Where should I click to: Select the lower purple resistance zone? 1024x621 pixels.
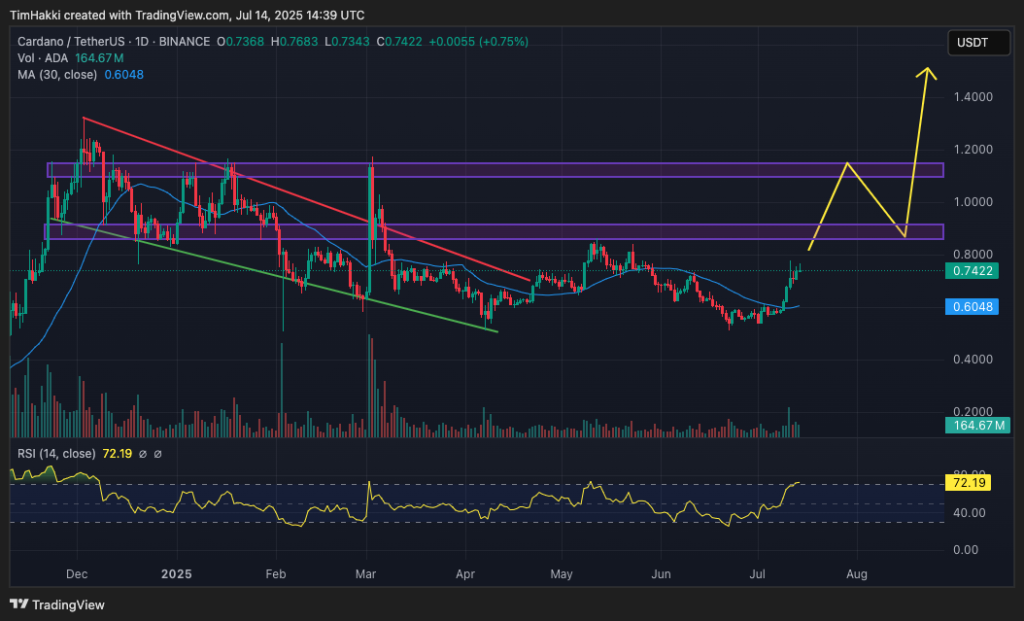click(500, 232)
